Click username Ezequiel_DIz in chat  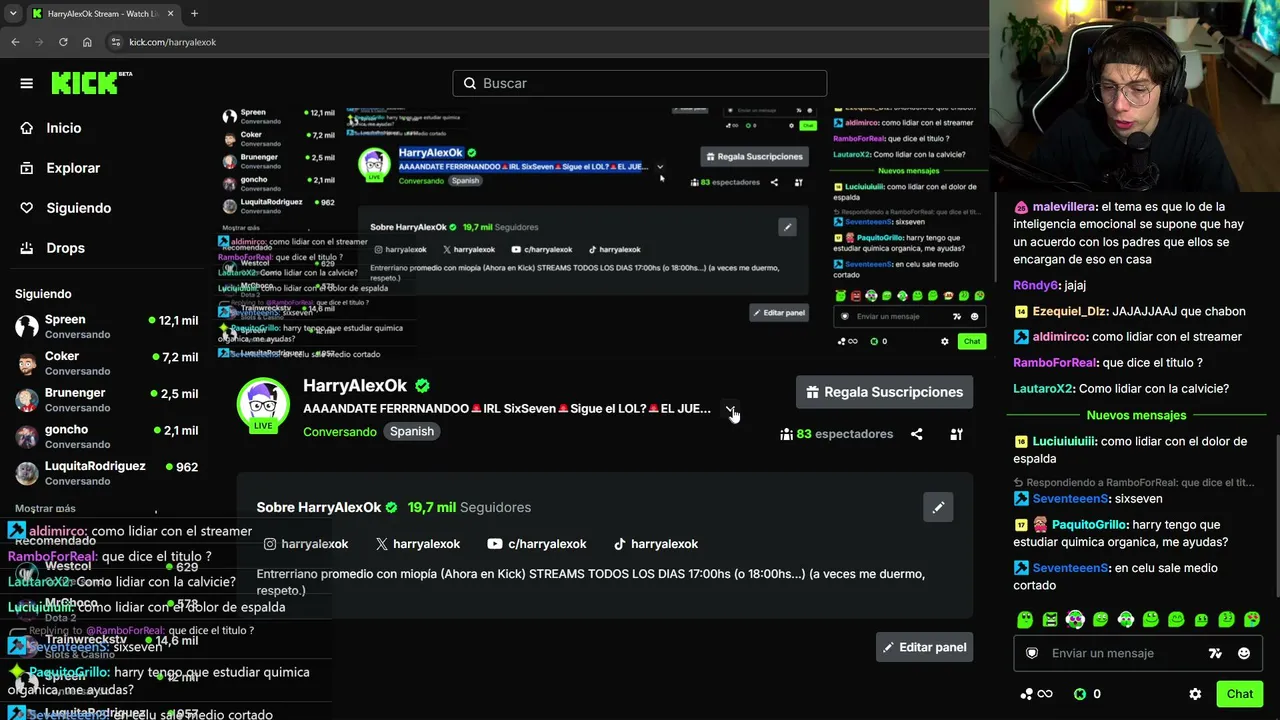(1070, 311)
